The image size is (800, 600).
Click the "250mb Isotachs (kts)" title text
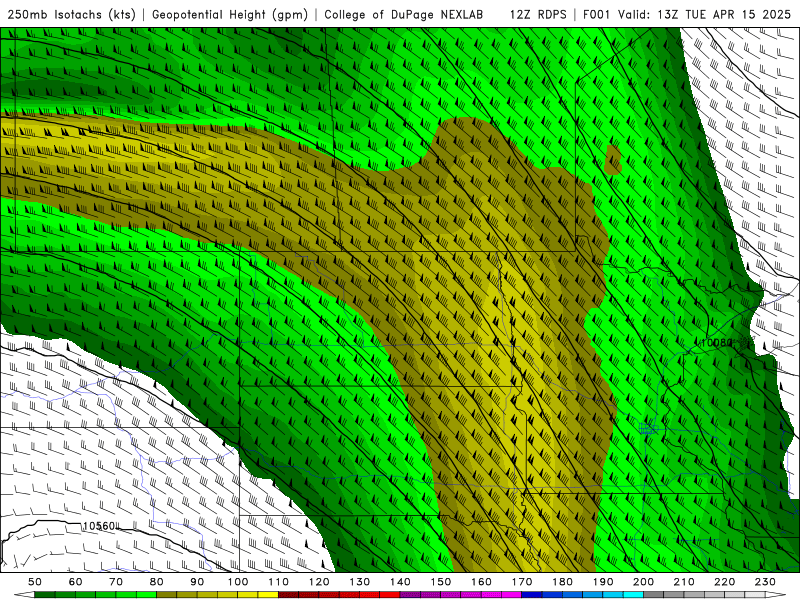click(x=71, y=14)
